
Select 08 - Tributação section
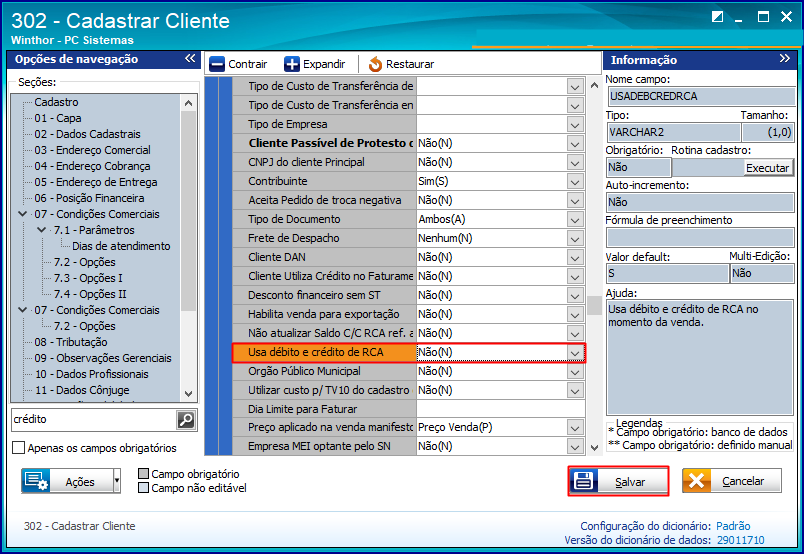(x=71, y=342)
